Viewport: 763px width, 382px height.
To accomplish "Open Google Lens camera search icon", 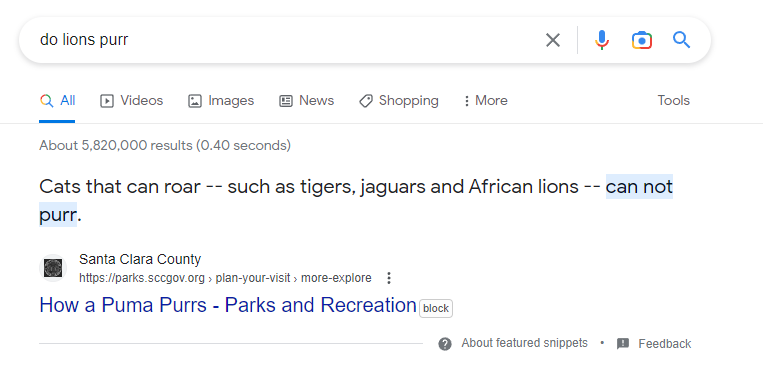I will [x=642, y=40].
